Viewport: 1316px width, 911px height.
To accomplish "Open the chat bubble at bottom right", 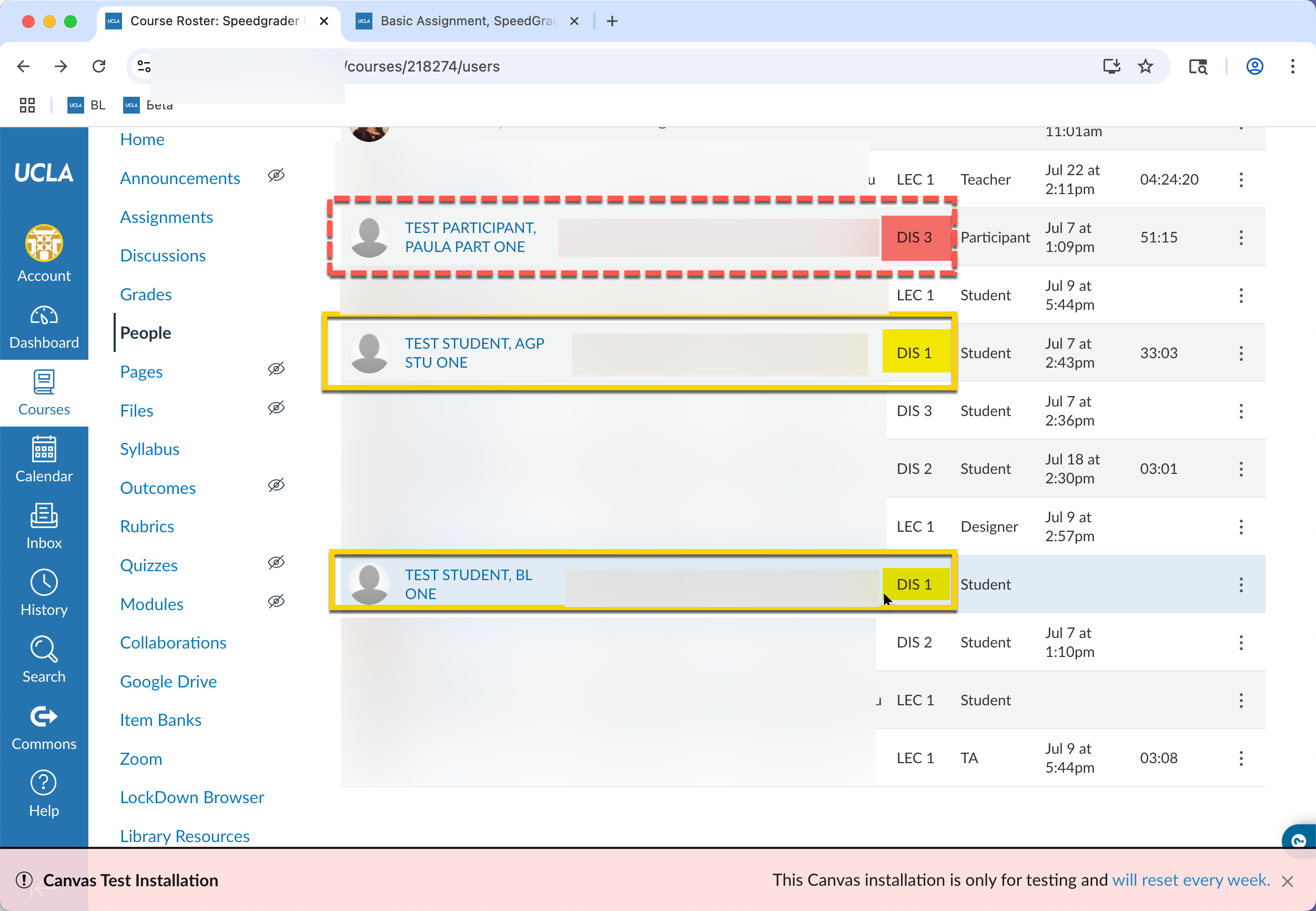I will (x=1298, y=840).
